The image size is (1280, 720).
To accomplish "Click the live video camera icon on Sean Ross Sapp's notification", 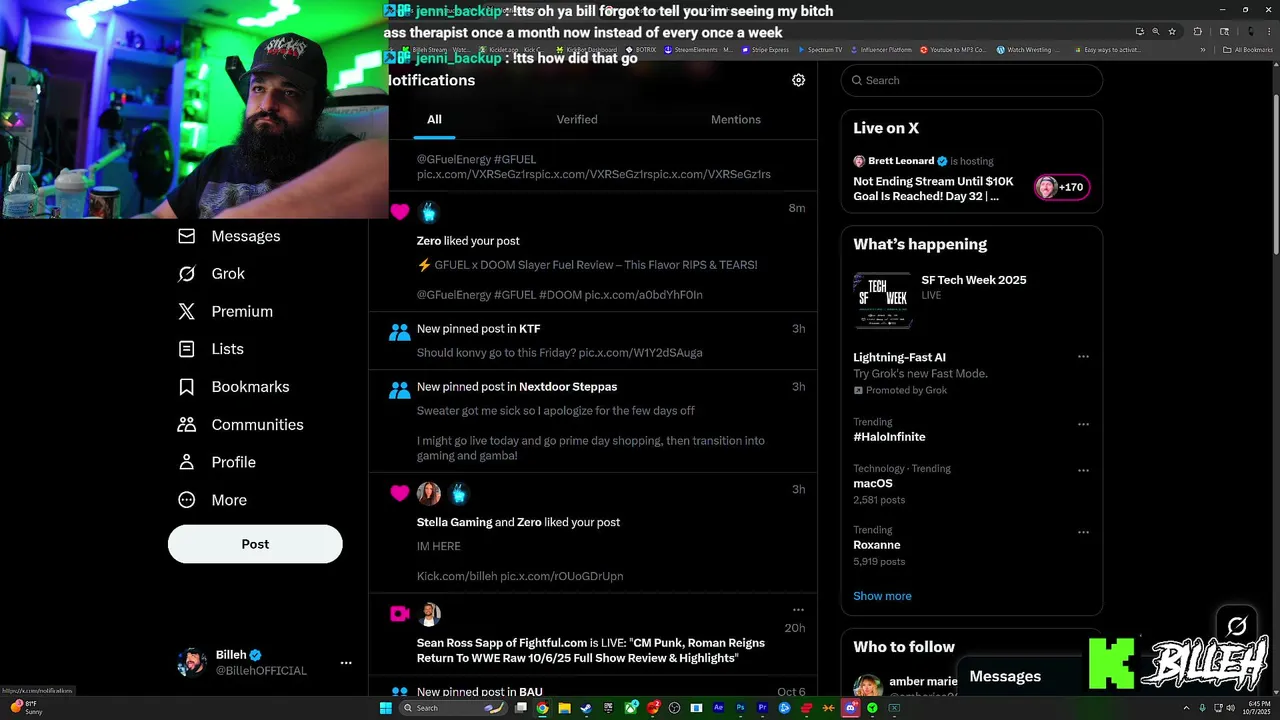I will coord(399,614).
